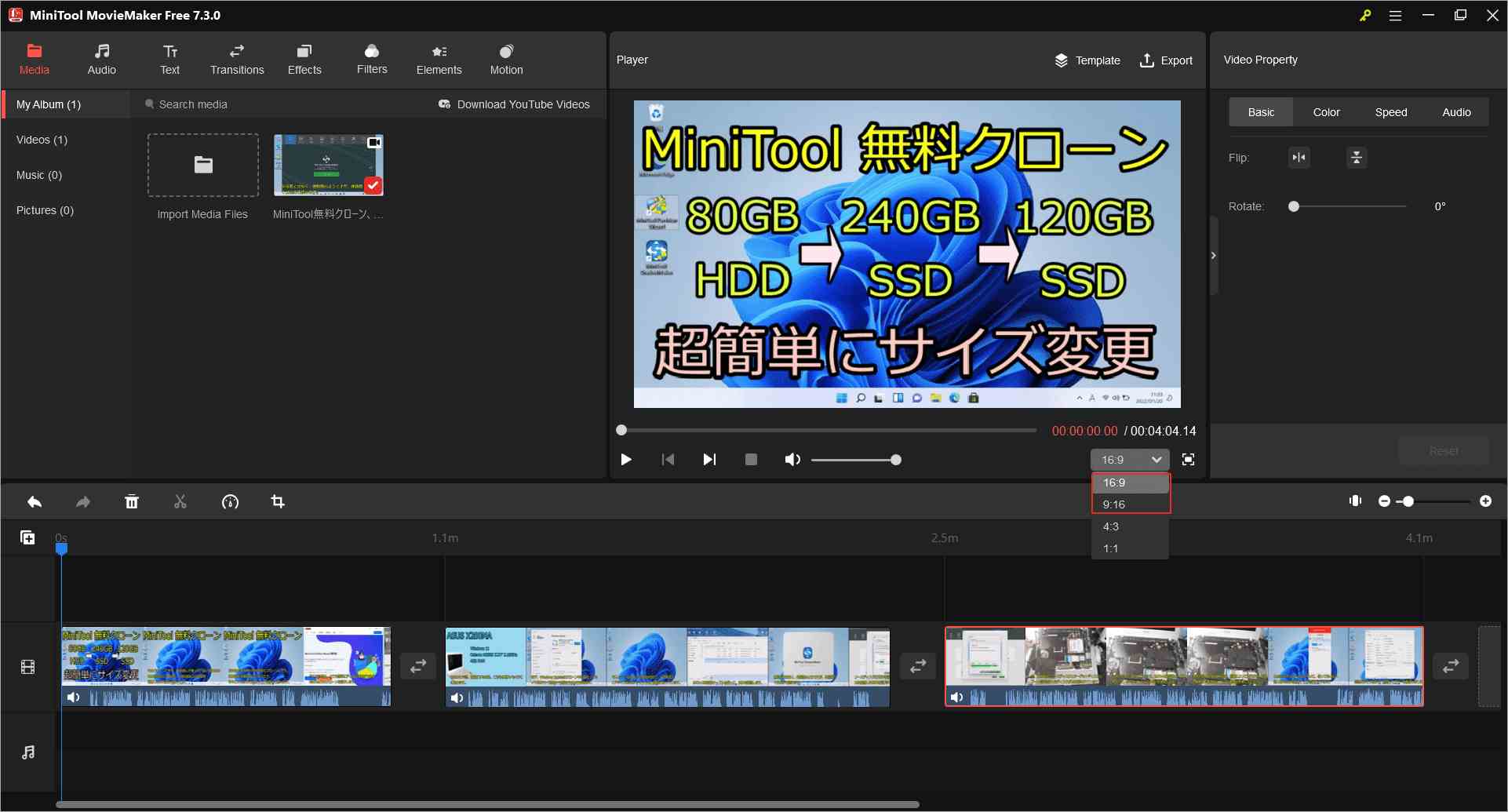Zoom out the timeline
The height and width of the screenshot is (812, 1508).
tap(1384, 501)
